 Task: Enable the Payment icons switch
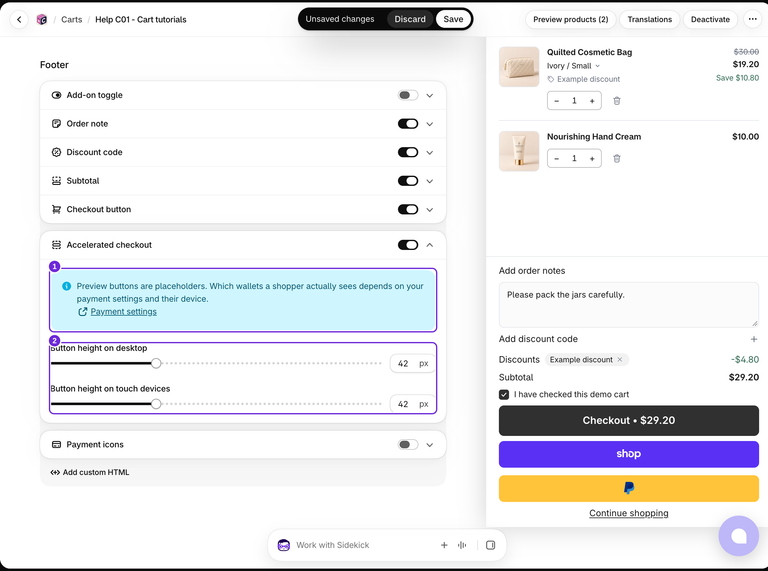coord(408,445)
